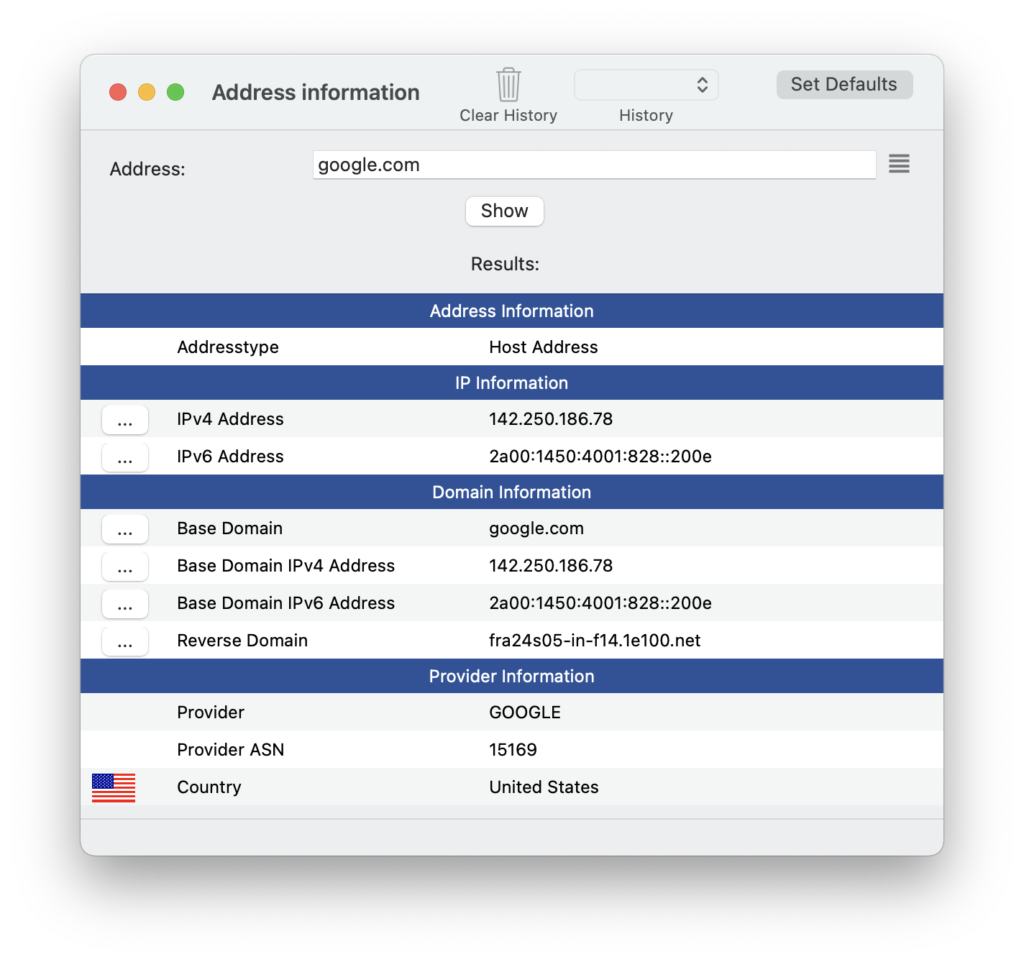The height and width of the screenshot is (962, 1024).
Task: Click the ellipsis button next to Reverse Domain
Action: (125, 640)
